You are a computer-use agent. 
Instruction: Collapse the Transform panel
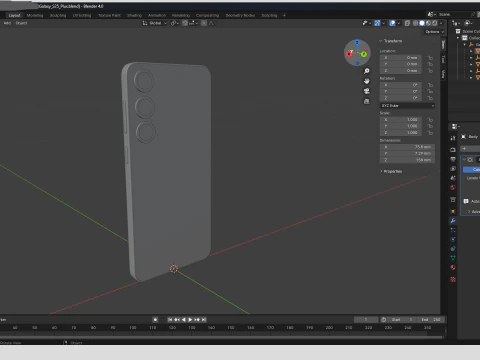coord(391,41)
